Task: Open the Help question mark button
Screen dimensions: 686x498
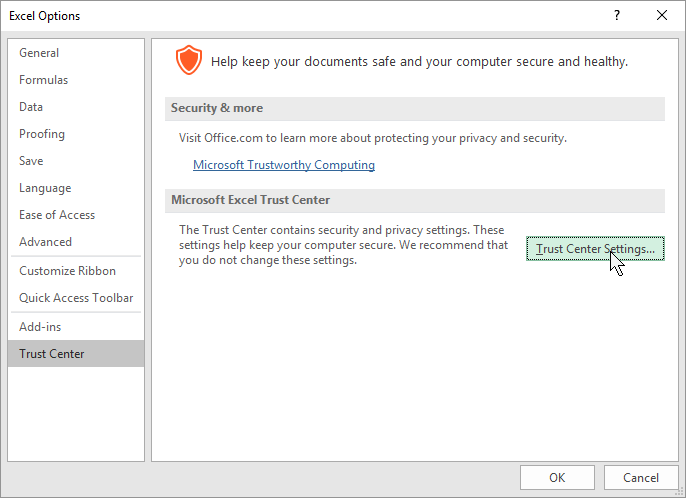Action: pos(617,16)
